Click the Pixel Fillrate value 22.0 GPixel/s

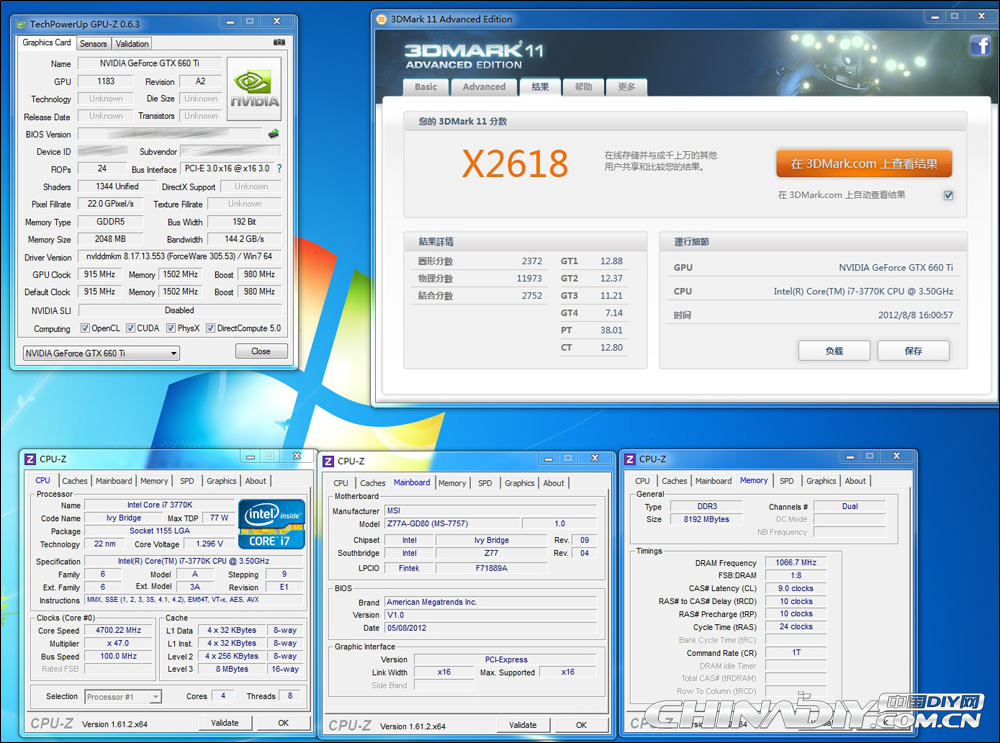111,204
